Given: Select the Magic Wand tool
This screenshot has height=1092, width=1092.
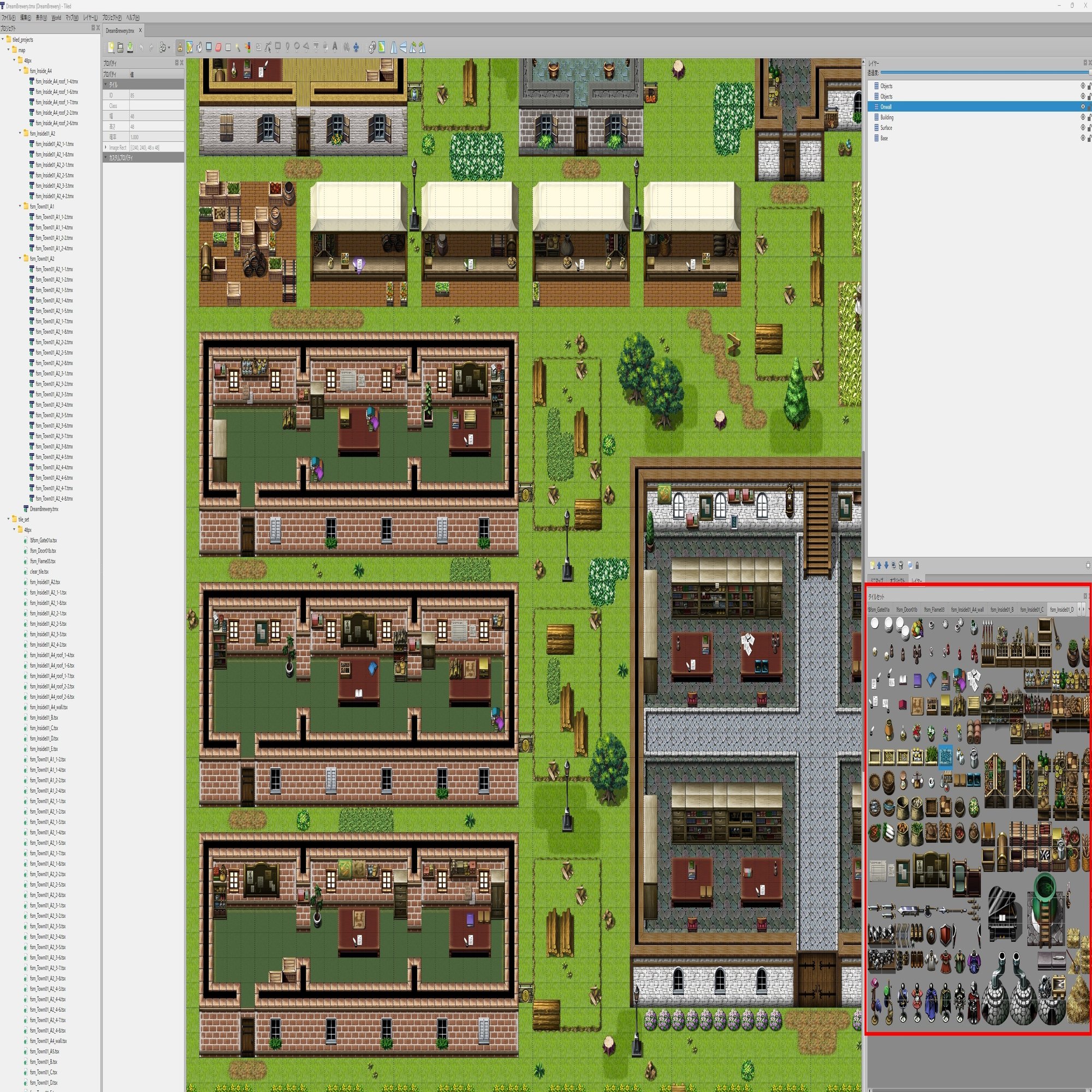Looking at the screenshot, I should tap(238, 48).
